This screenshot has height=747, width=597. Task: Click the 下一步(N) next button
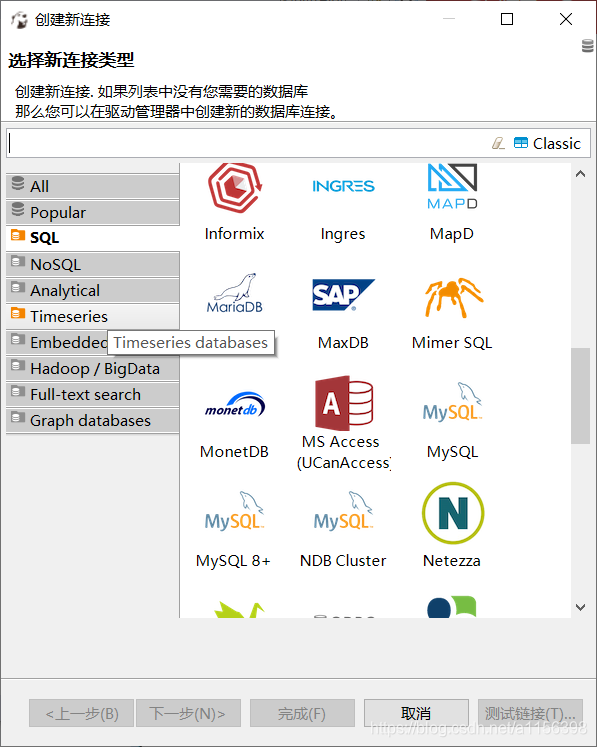pos(188,713)
